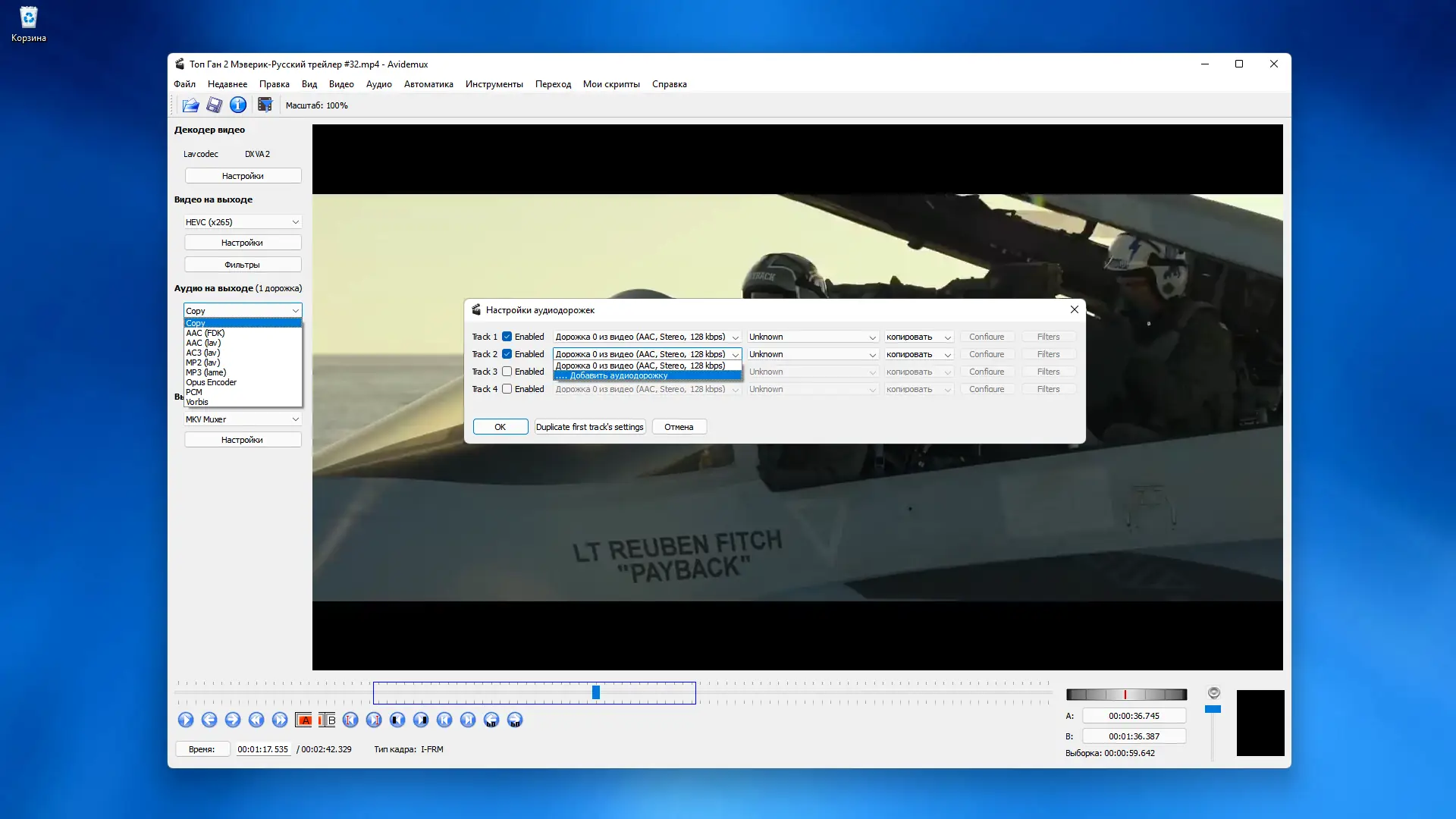This screenshot has width=1456, height=819.
Task: Click the Open video folder icon
Action: 190,105
